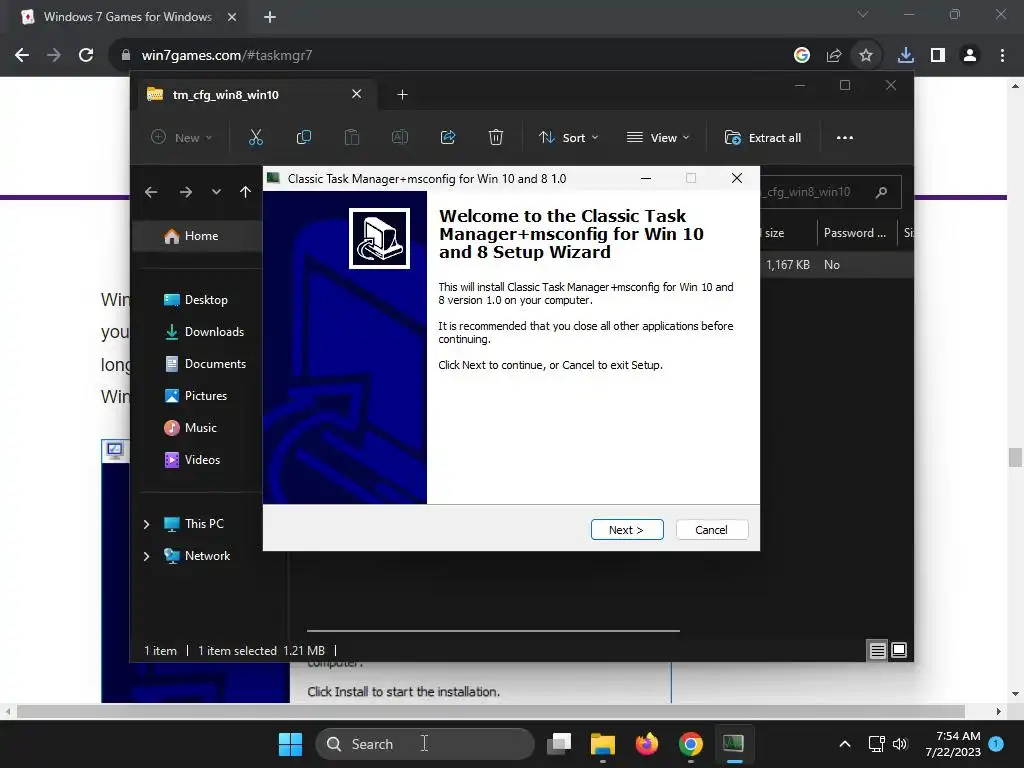Click the Google icon in Chrome's address bar
Image resolution: width=1024 pixels, height=768 pixels.
tap(802, 56)
